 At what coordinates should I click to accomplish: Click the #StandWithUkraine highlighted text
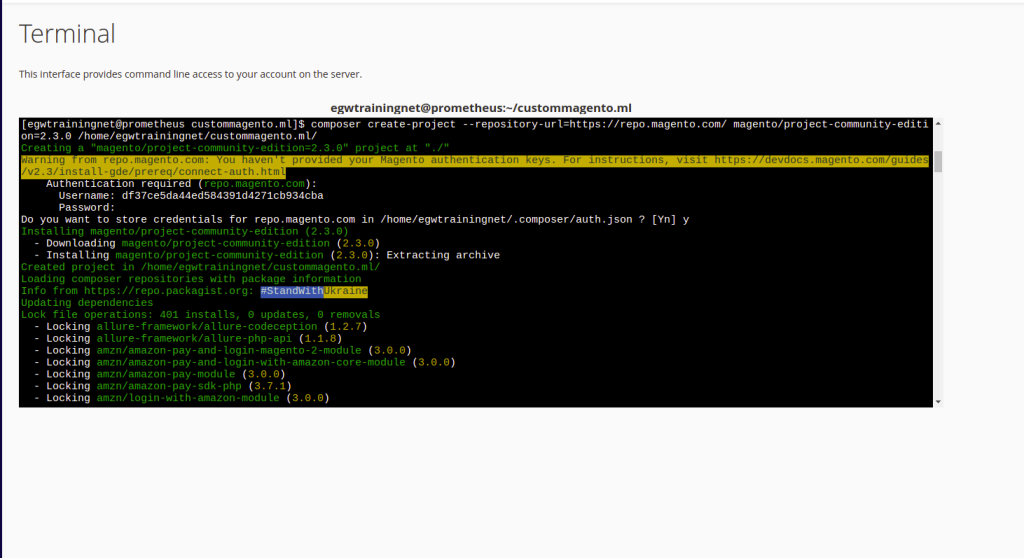click(314, 291)
